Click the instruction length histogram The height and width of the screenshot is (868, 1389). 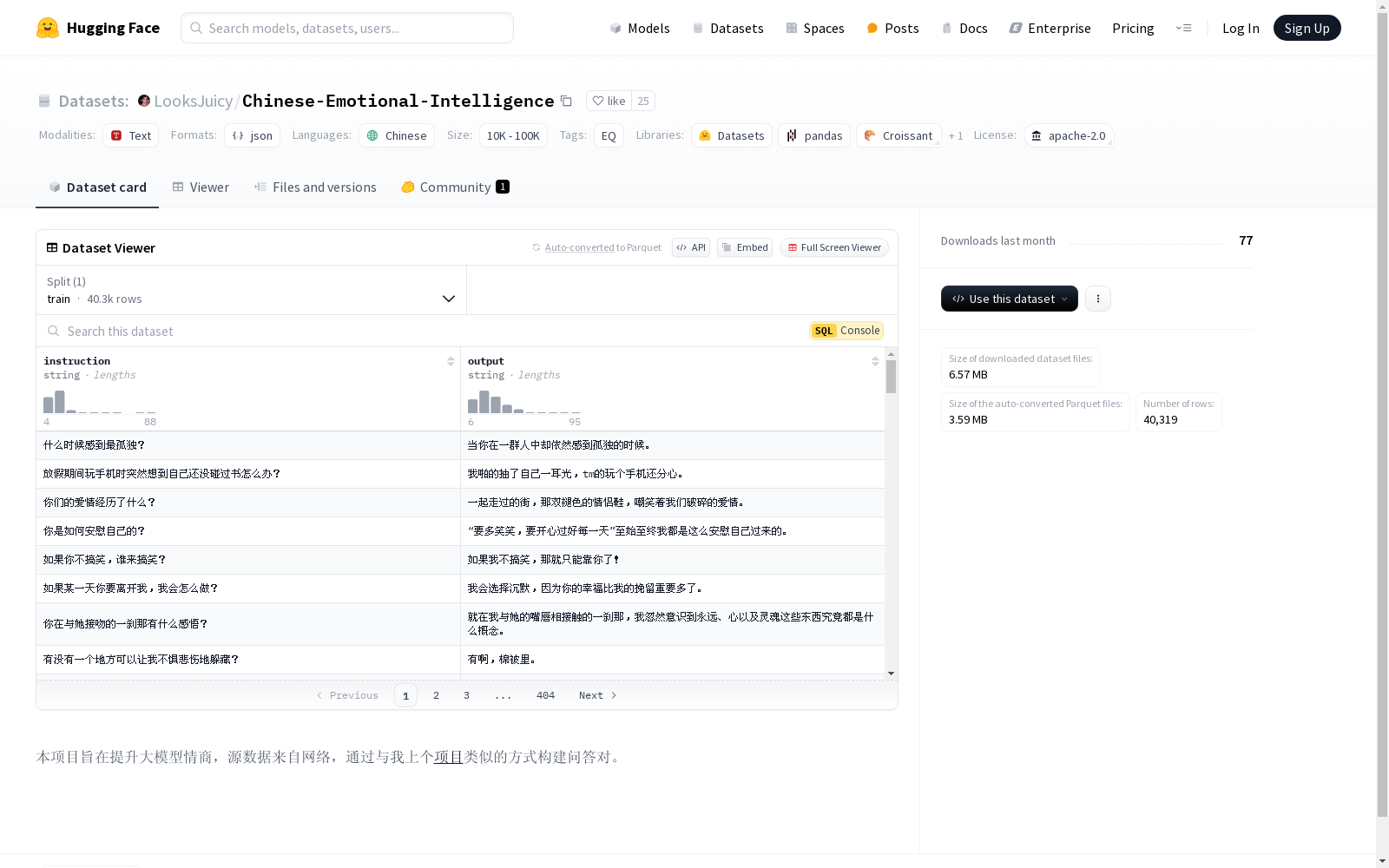[100, 402]
